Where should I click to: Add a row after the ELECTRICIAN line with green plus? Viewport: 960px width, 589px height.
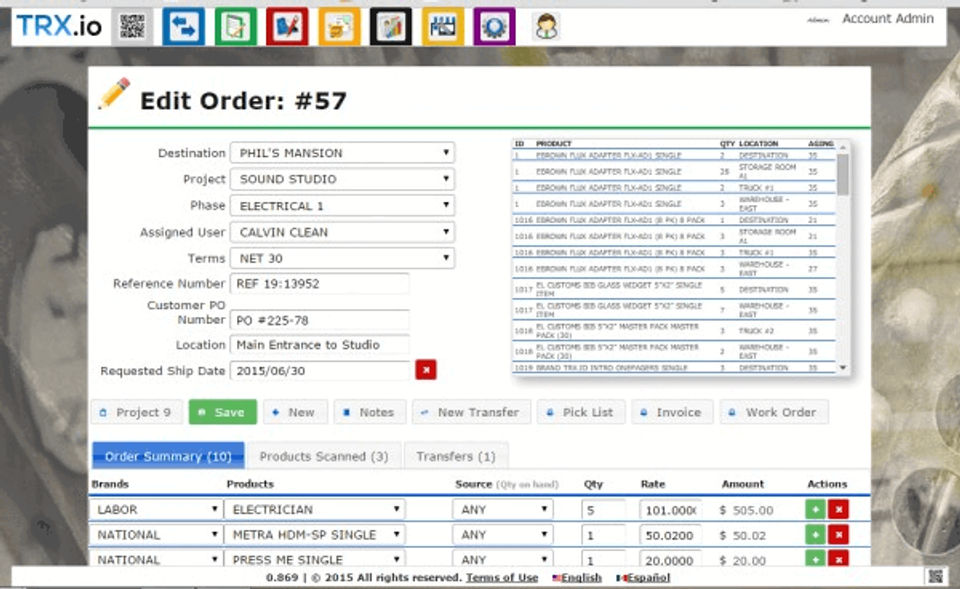(x=815, y=509)
